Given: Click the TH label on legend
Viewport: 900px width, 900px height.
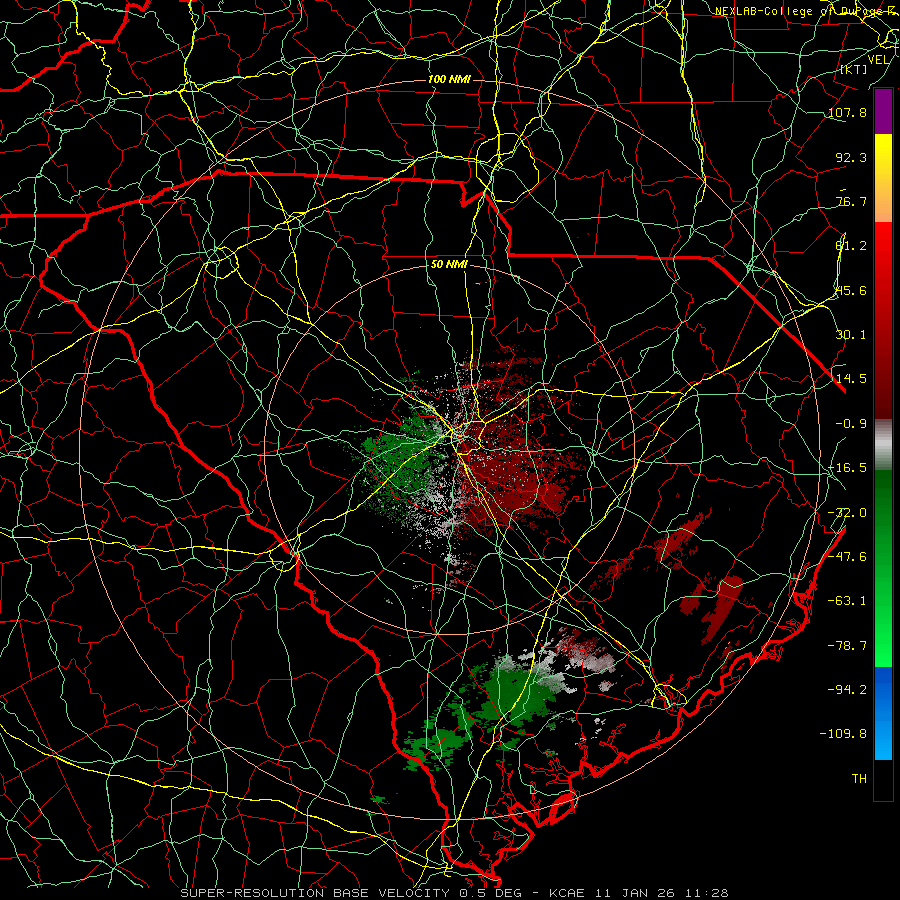Looking at the screenshot, I should tap(859, 779).
